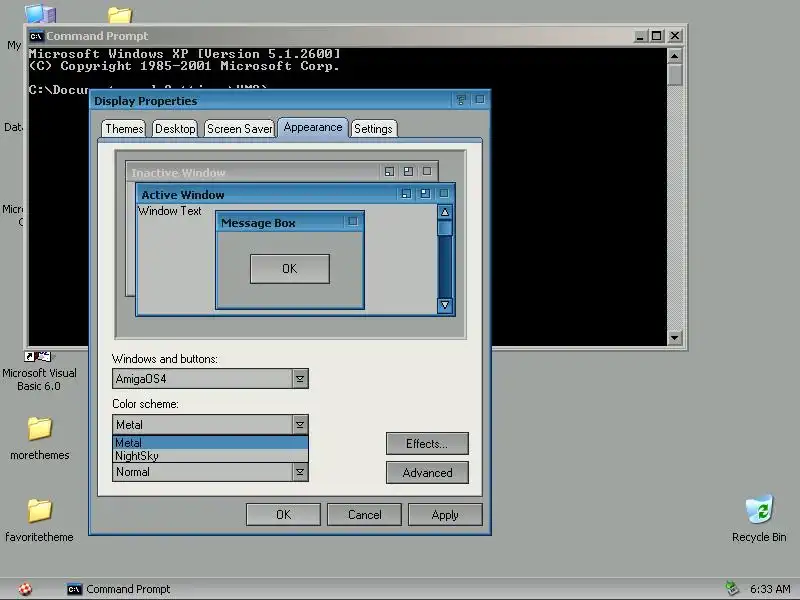Maximize the Command Prompt window
Image resolution: width=800 pixels, height=600 pixels.
pos(657,36)
